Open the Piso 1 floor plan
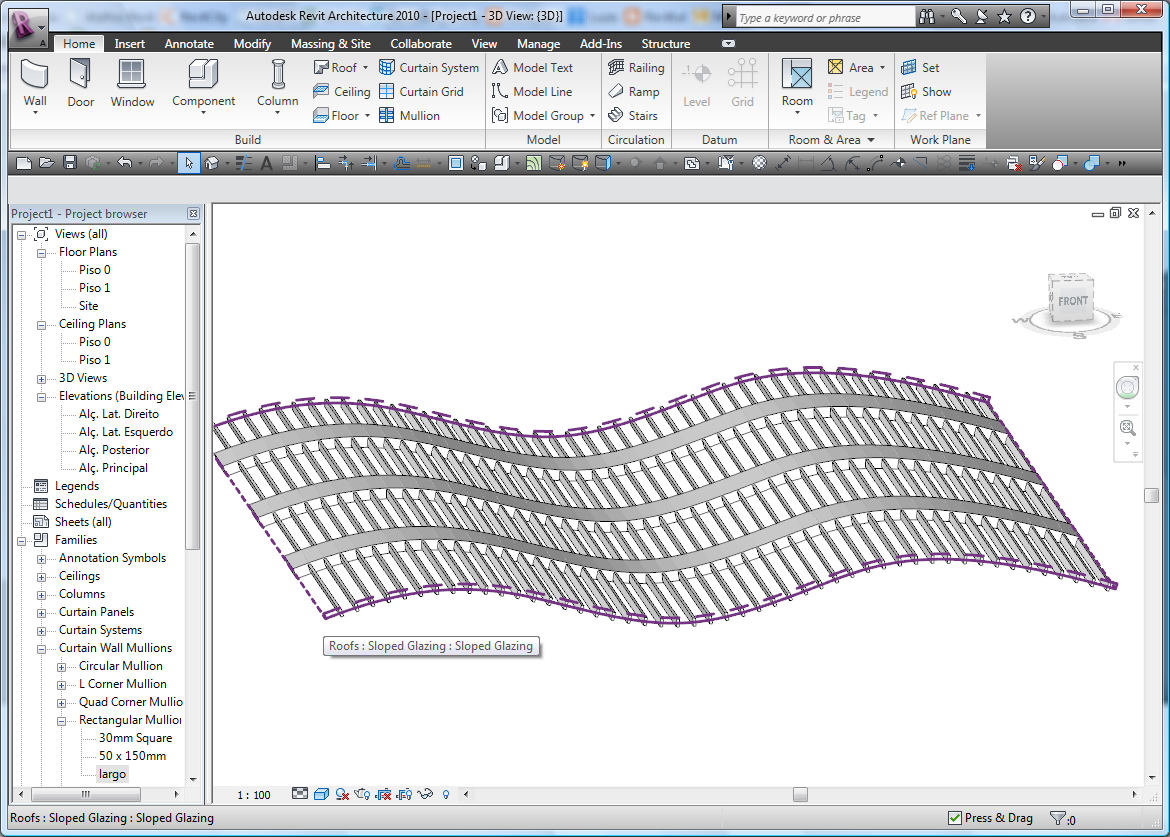This screenshot has width=1170, height=837. [x=95, y=288]
